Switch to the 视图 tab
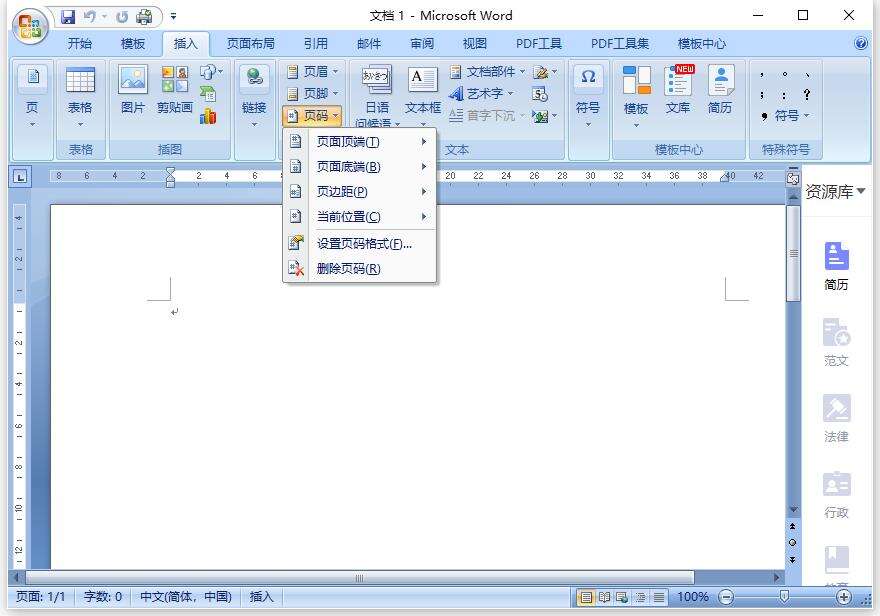880x616 pixels. tap(474, 43)
